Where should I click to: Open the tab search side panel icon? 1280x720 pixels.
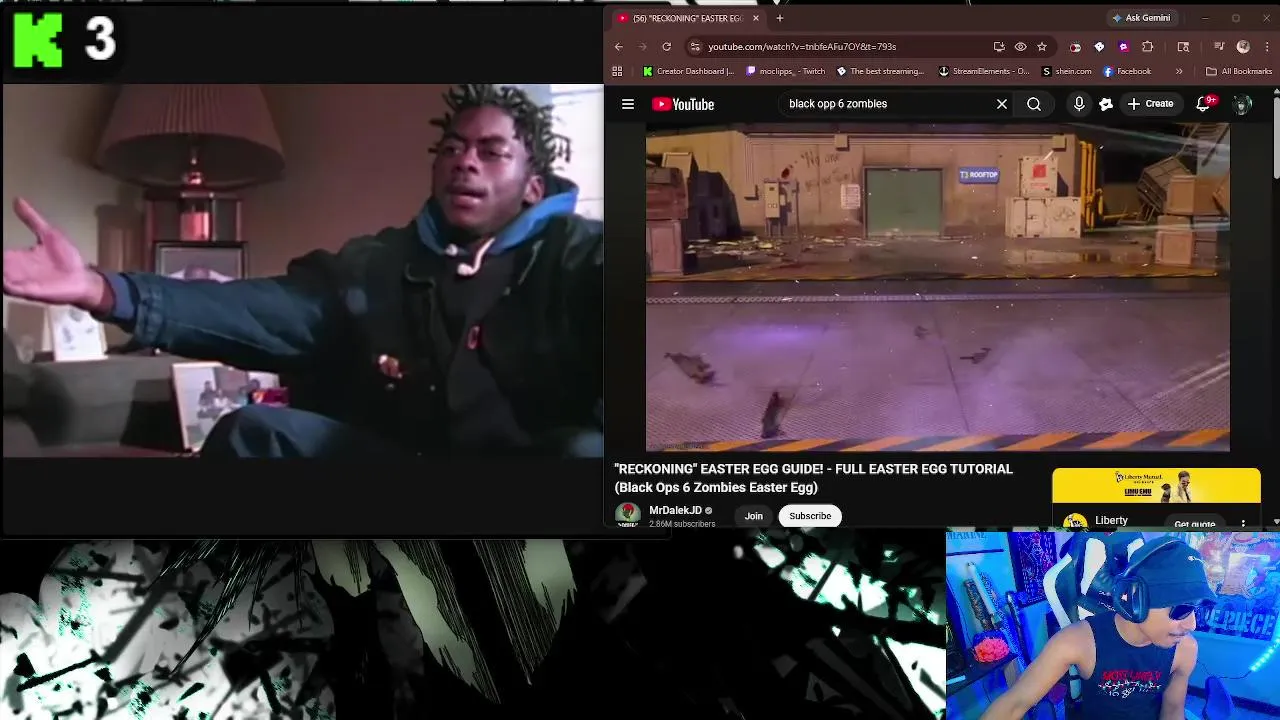(1183, 47)
